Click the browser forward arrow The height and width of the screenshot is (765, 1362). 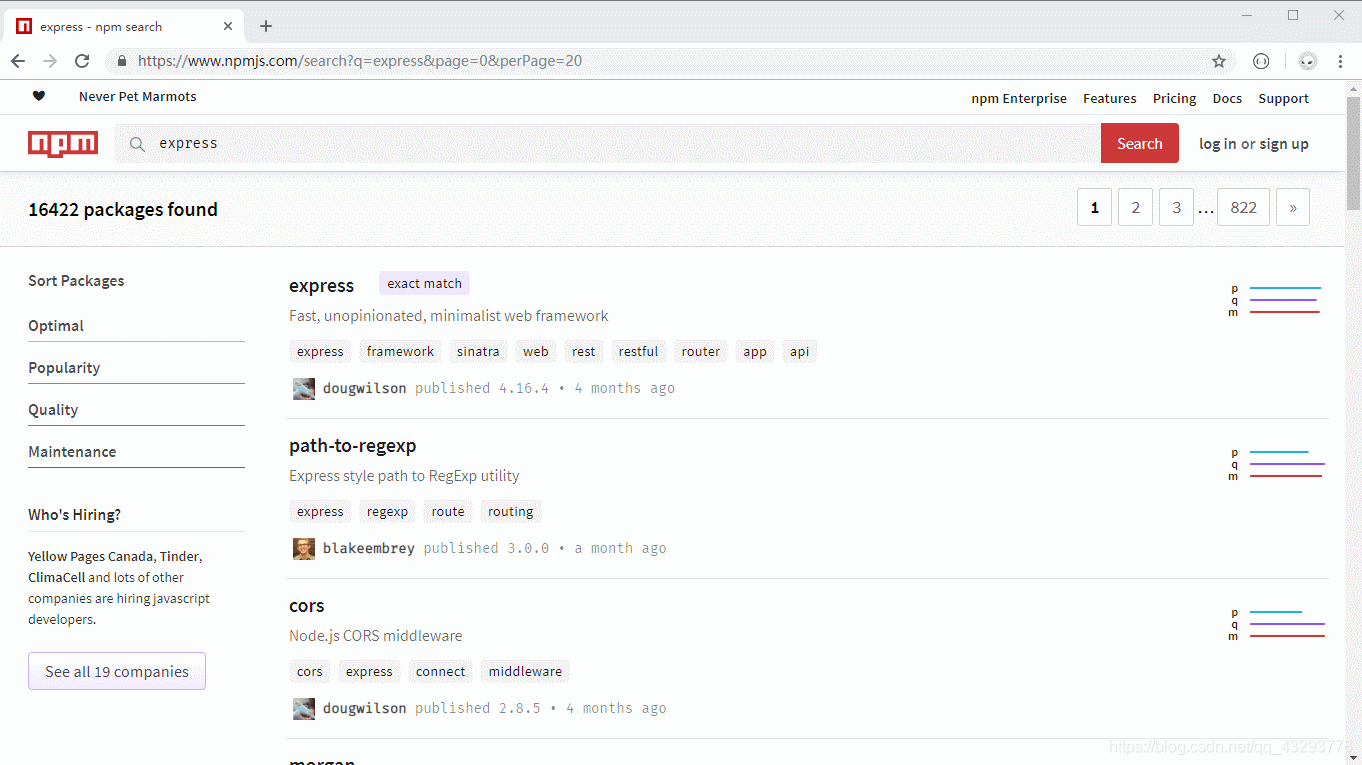point(50,61)
